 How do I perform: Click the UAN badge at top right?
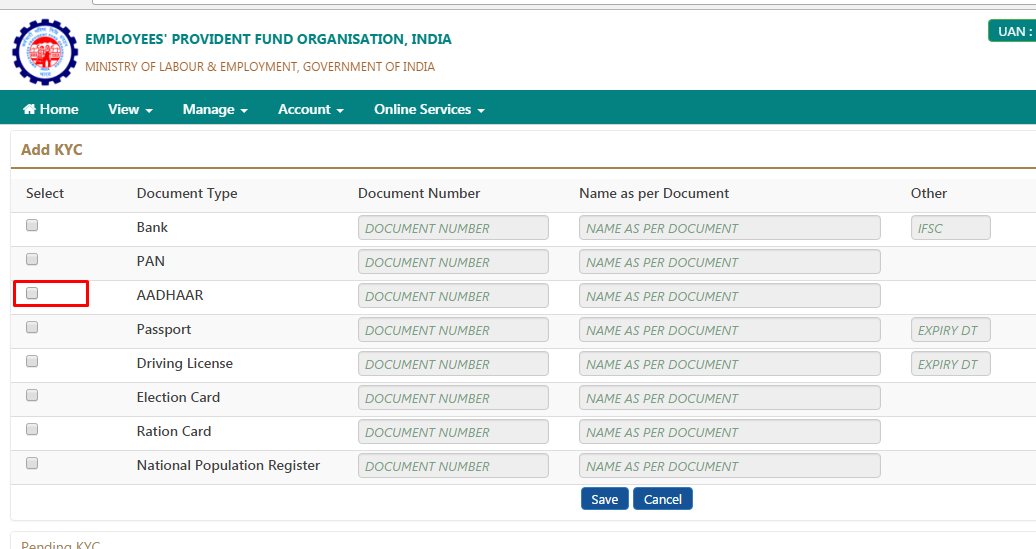[x=1012, y=31]
